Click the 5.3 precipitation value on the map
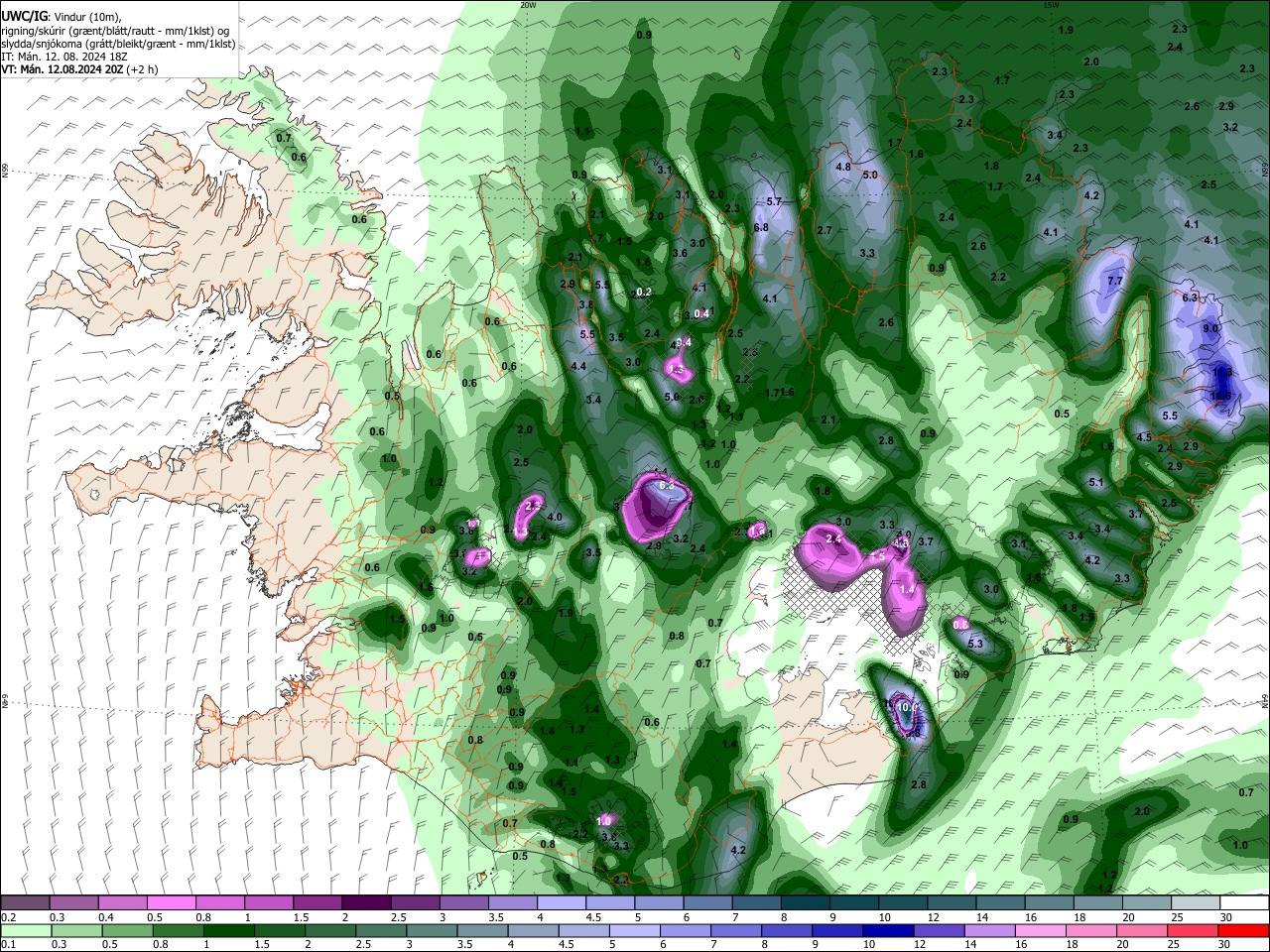The height and width of the screenshot is (952, 1270). pyautogui.click(x=974, y=644)
